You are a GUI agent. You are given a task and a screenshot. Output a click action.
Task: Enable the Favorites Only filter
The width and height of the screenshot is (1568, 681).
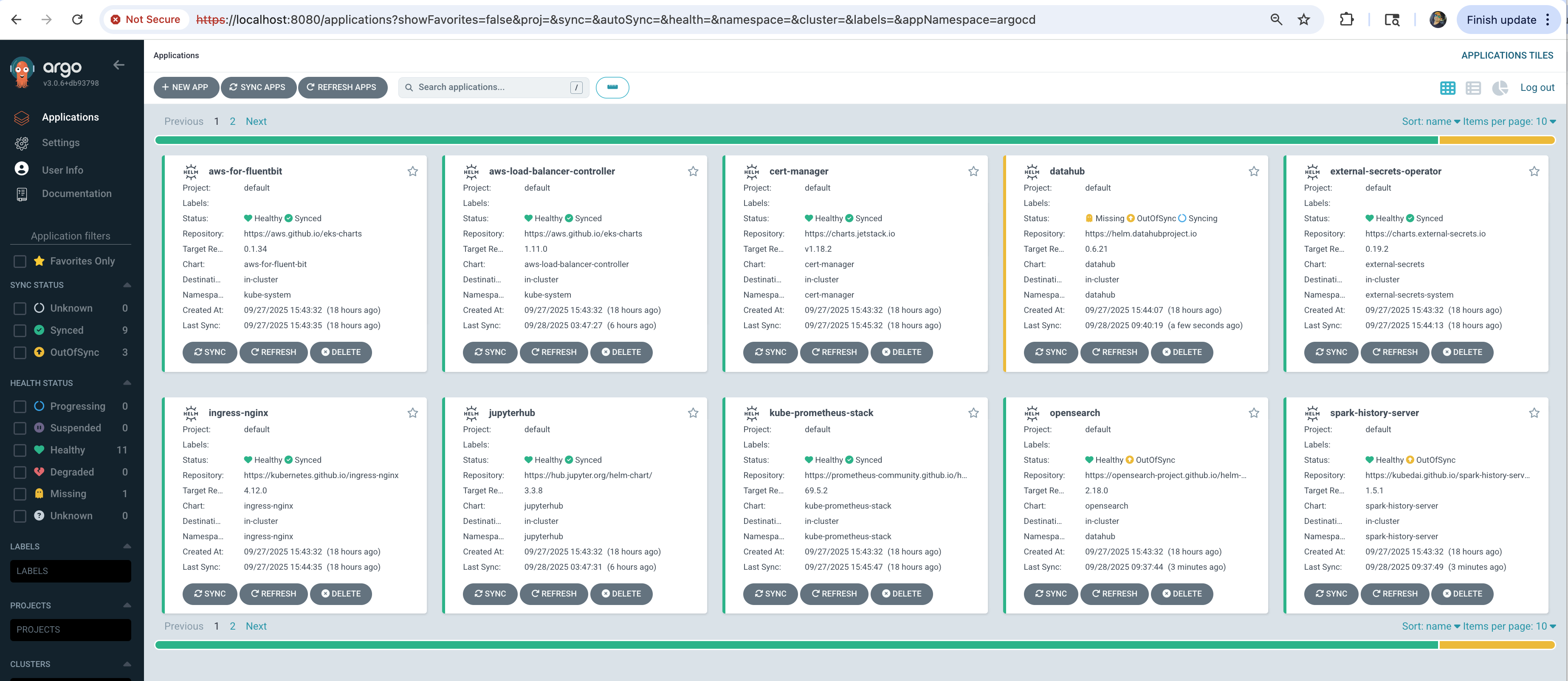click(20, 261)
